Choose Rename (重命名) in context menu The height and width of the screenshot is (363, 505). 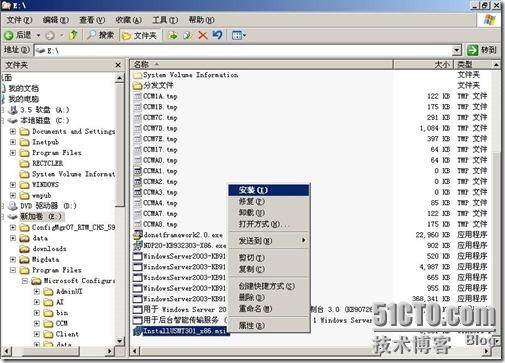pos(269,309)
